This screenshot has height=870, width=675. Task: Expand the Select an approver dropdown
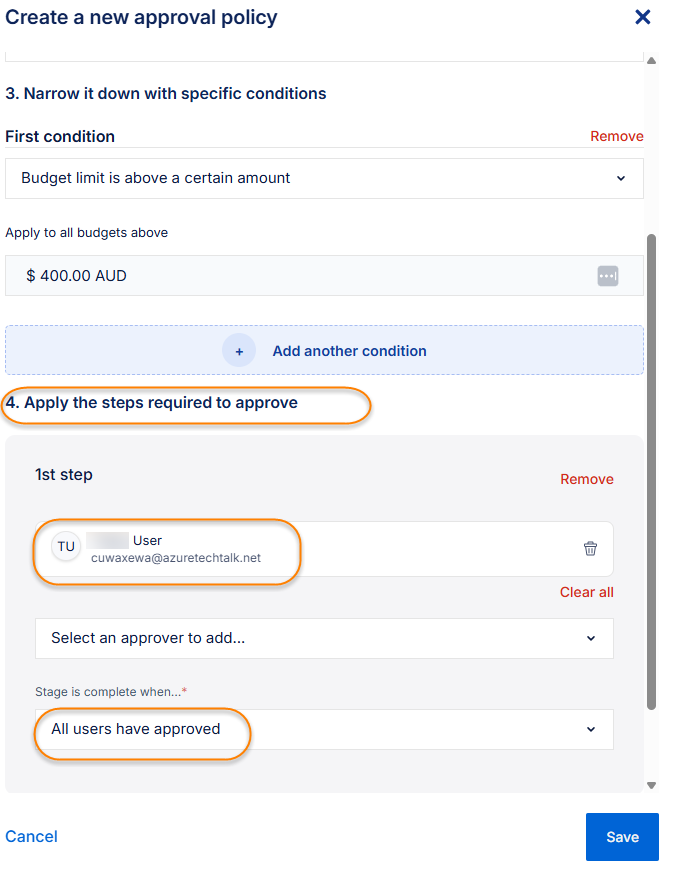coord(324,638)
